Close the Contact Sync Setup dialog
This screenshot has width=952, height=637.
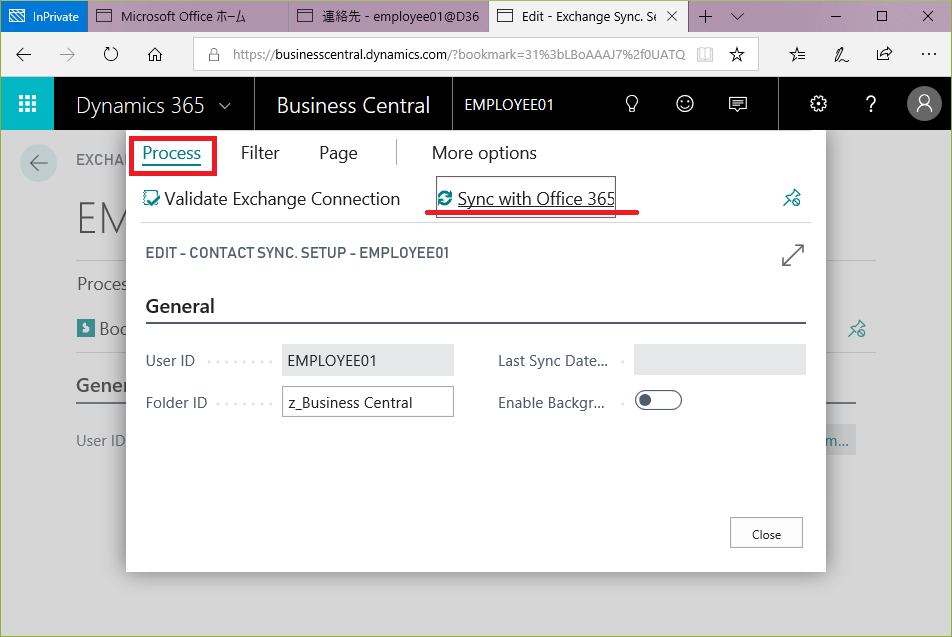point(766,533)
